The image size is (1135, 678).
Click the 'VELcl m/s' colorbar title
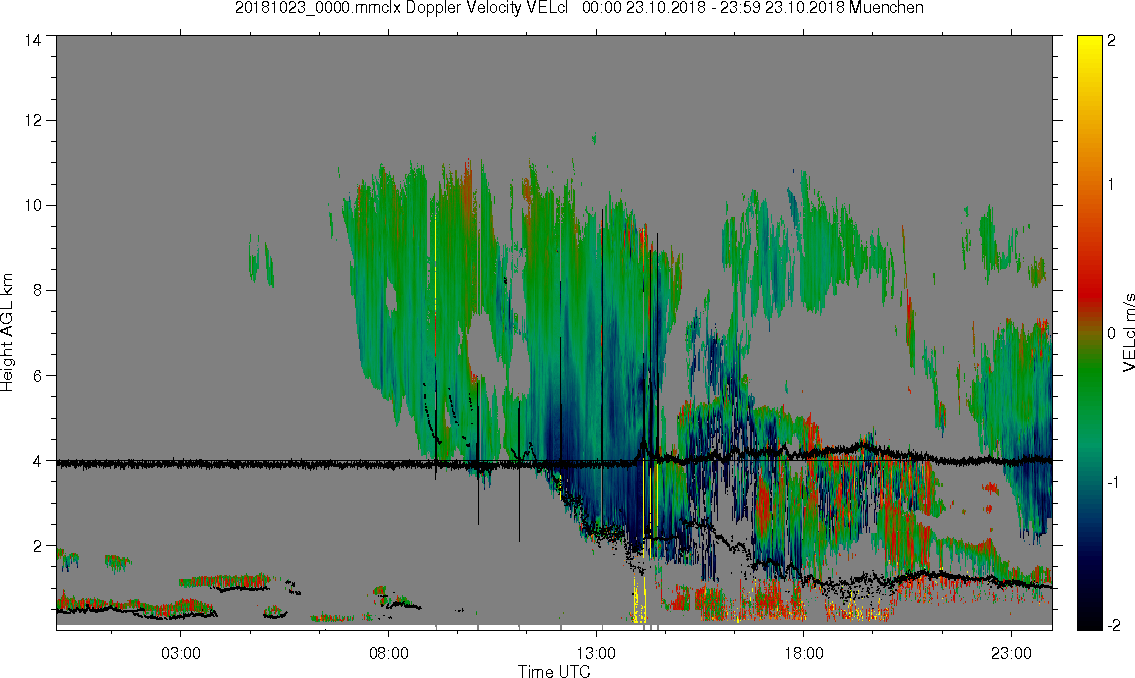pos(1128,333)
